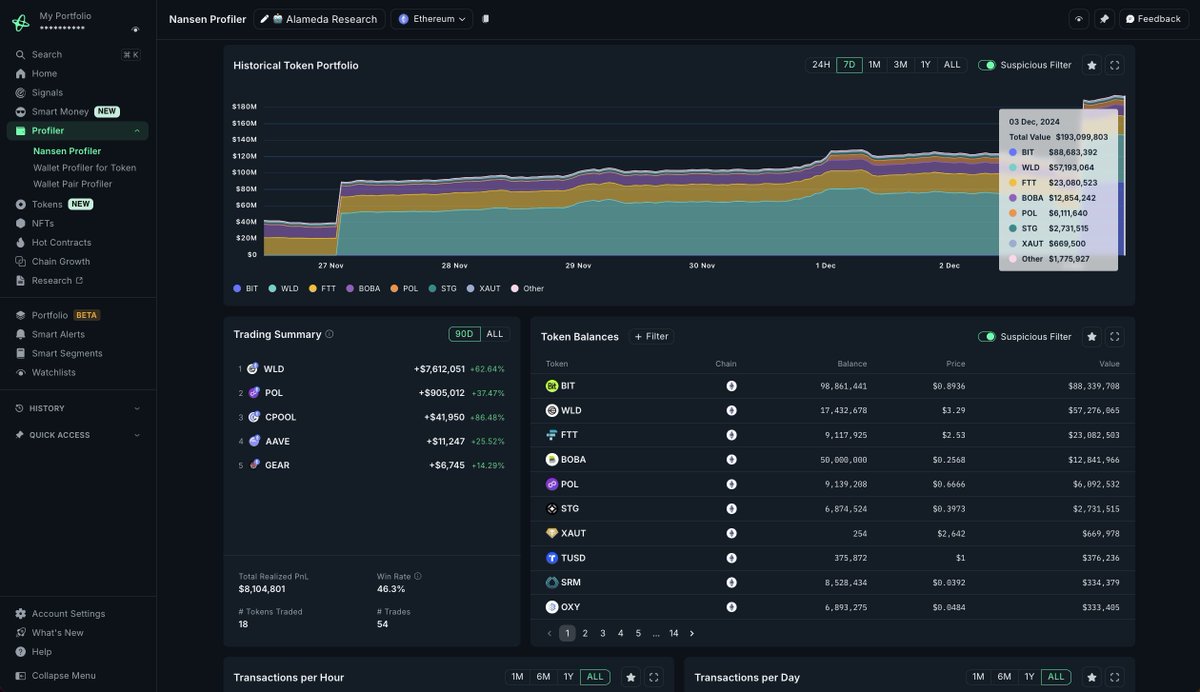Expand HISTORY section in sidebar
Viewport: 1200px width, 692px height.
tap(77, 408)
